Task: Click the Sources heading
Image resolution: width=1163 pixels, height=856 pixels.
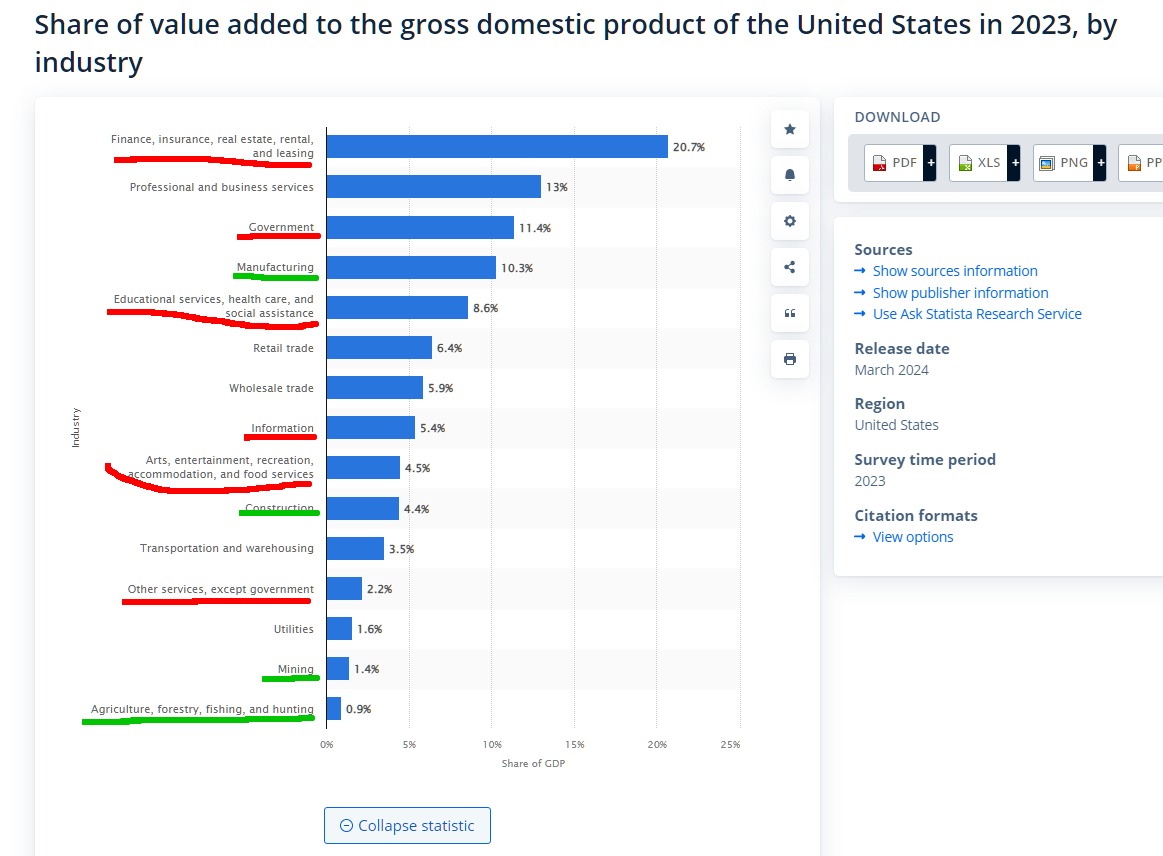Action: coord(883,249)
